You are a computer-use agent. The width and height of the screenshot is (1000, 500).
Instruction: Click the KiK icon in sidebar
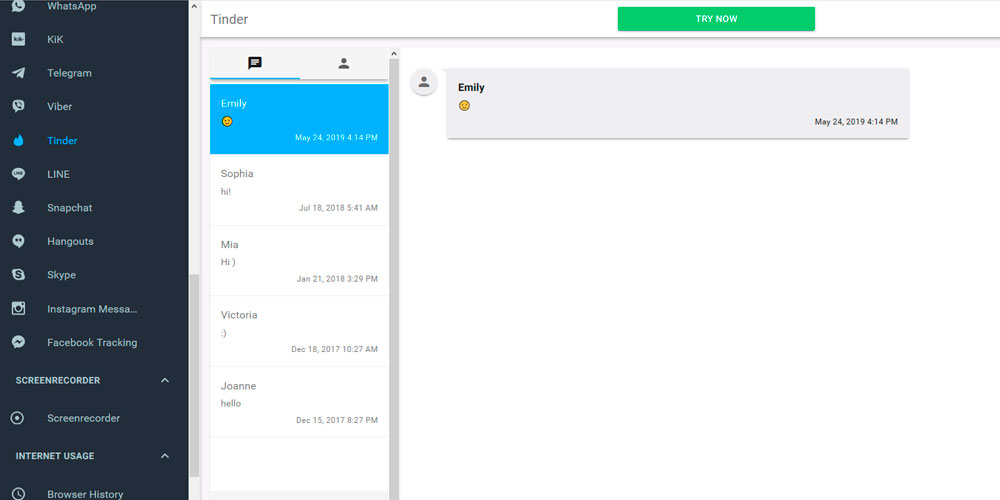[18, 40]
